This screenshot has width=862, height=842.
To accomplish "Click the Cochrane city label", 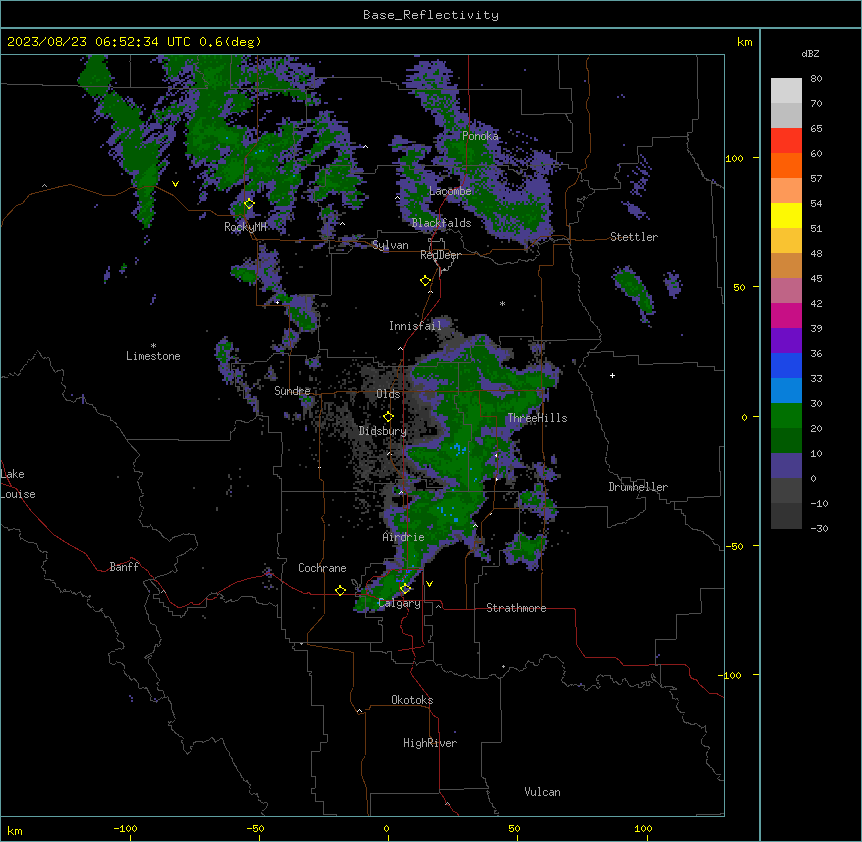I will pyautogui.click(x=322, y=568).
